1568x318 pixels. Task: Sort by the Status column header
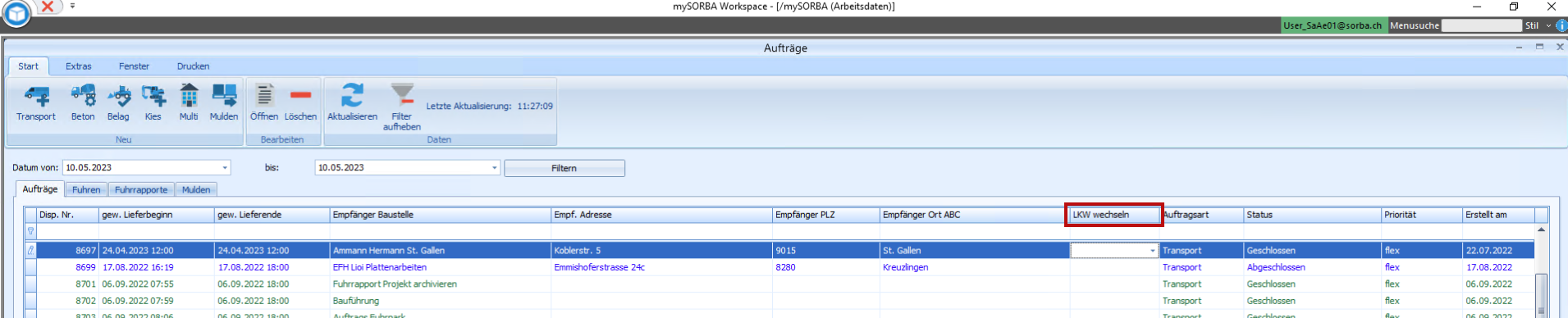click(x=1312, y=215)
